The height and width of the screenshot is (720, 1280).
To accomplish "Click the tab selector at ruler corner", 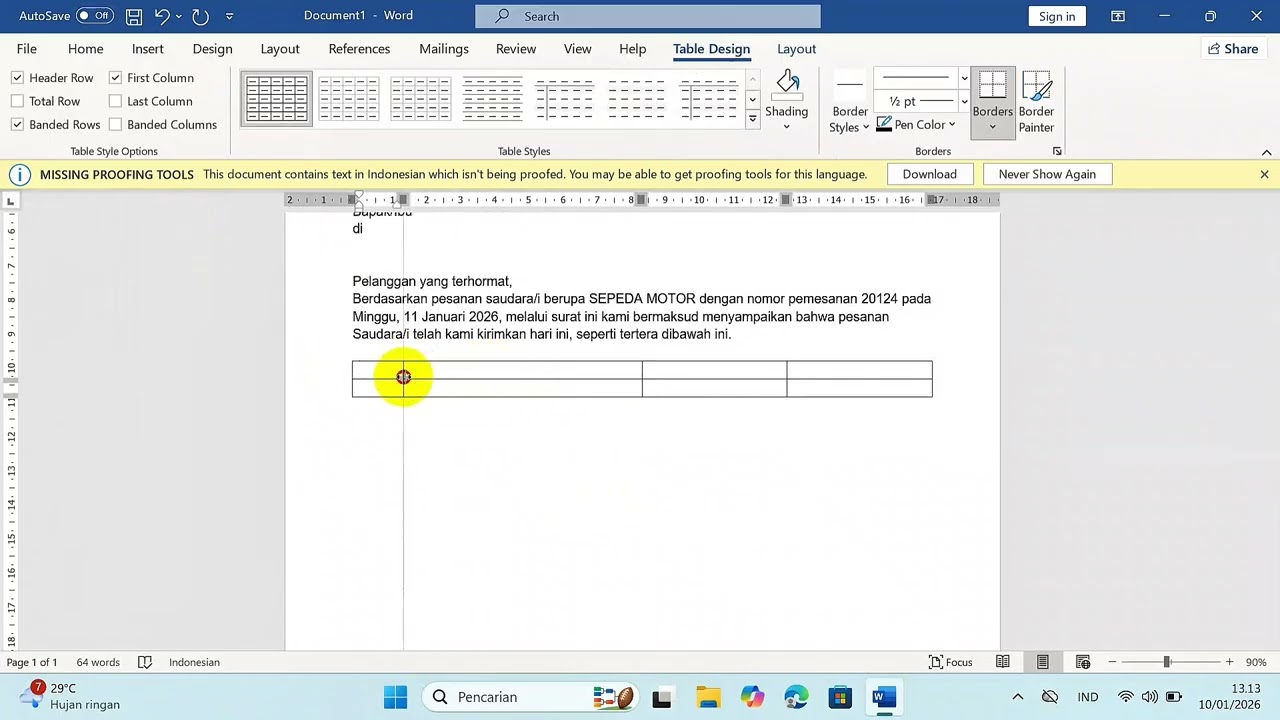I will 10,201.
